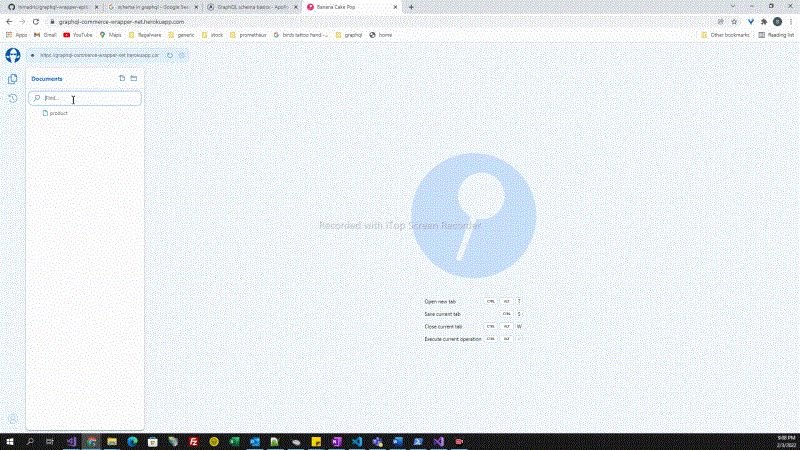Open connection settings beside the endpoint URL
Image resolution: width=800 pixels, height=450 pixels.
click(x=181, y=55)
